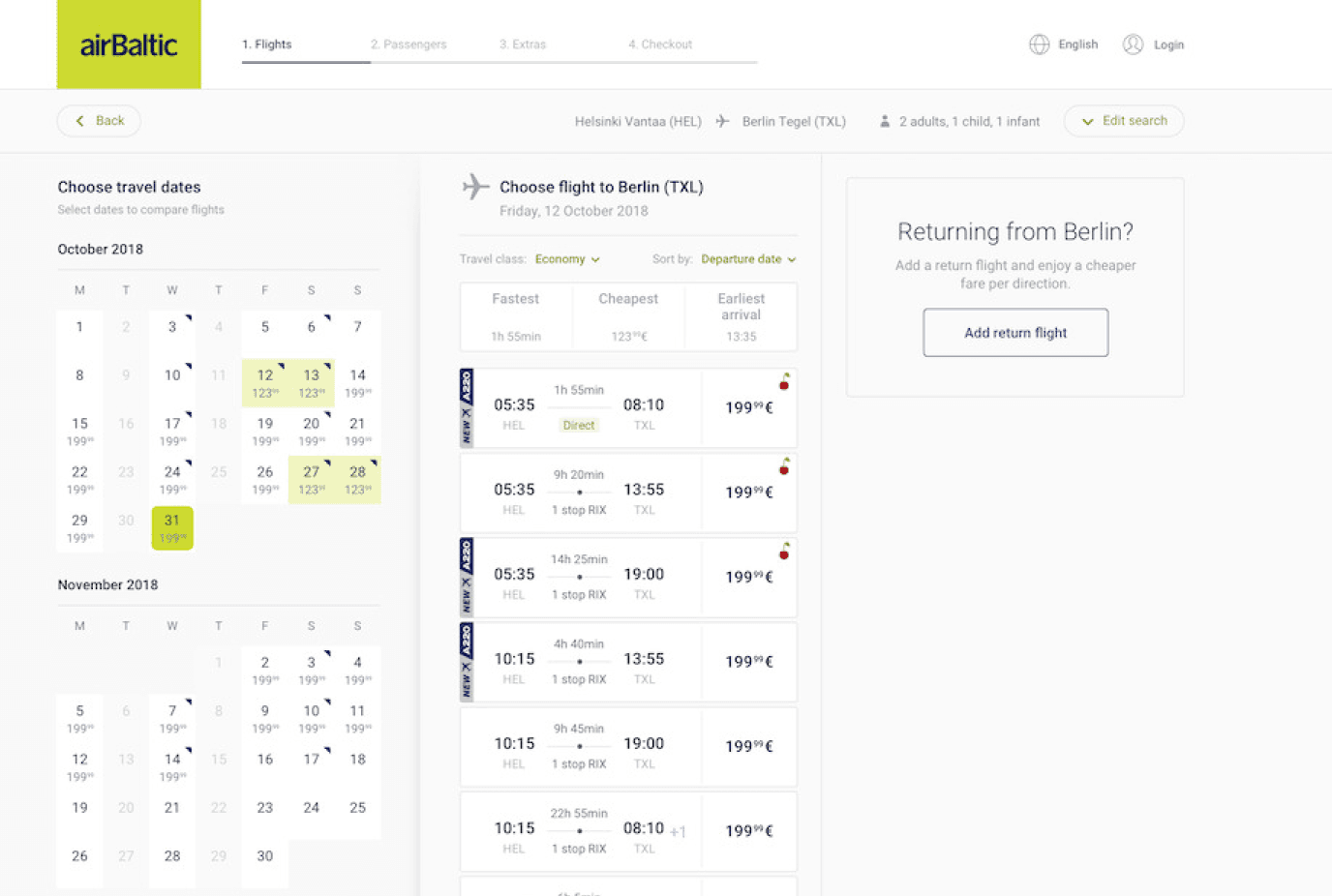Click the user profile Login icon
This screenshot has height=896, width=1332.
coord(1133,45)
